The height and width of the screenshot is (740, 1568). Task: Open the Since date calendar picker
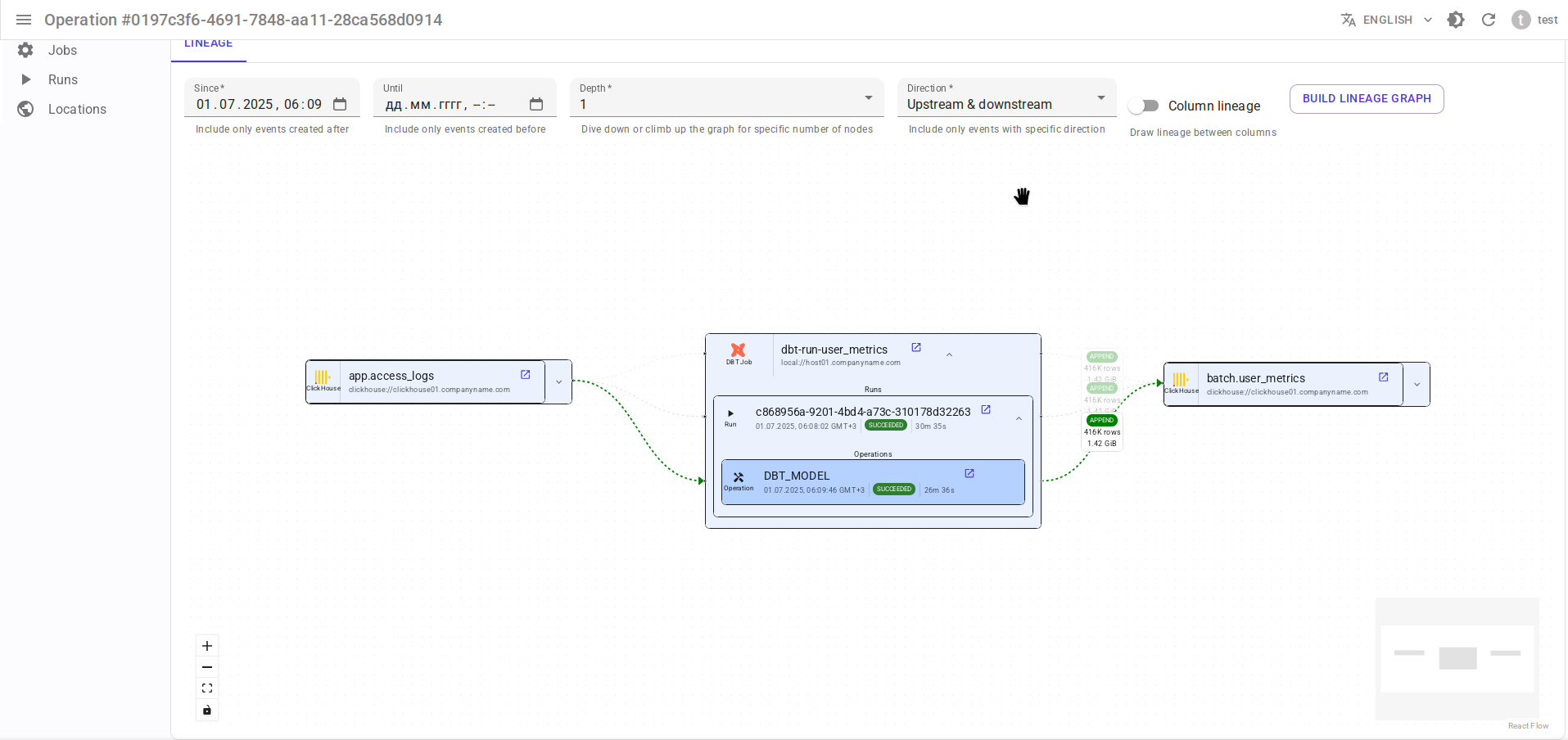coord(340,105)
